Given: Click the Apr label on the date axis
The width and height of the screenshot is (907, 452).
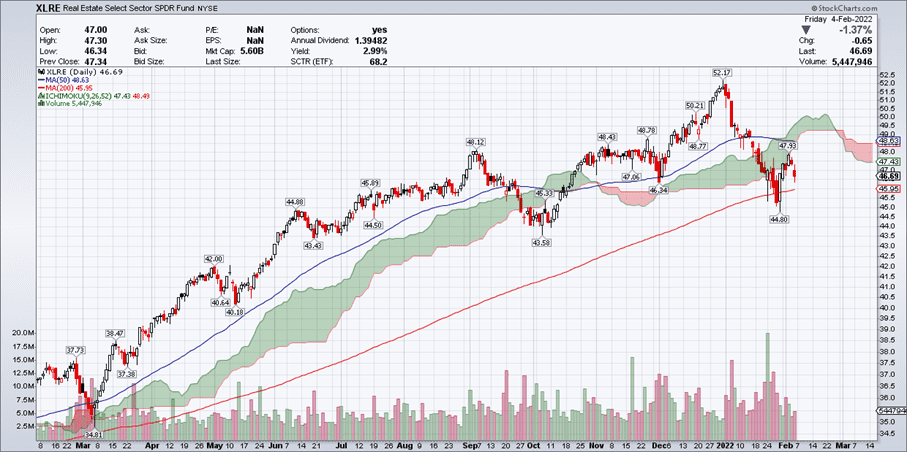Looking at the screenshot, I should (152, 446).
